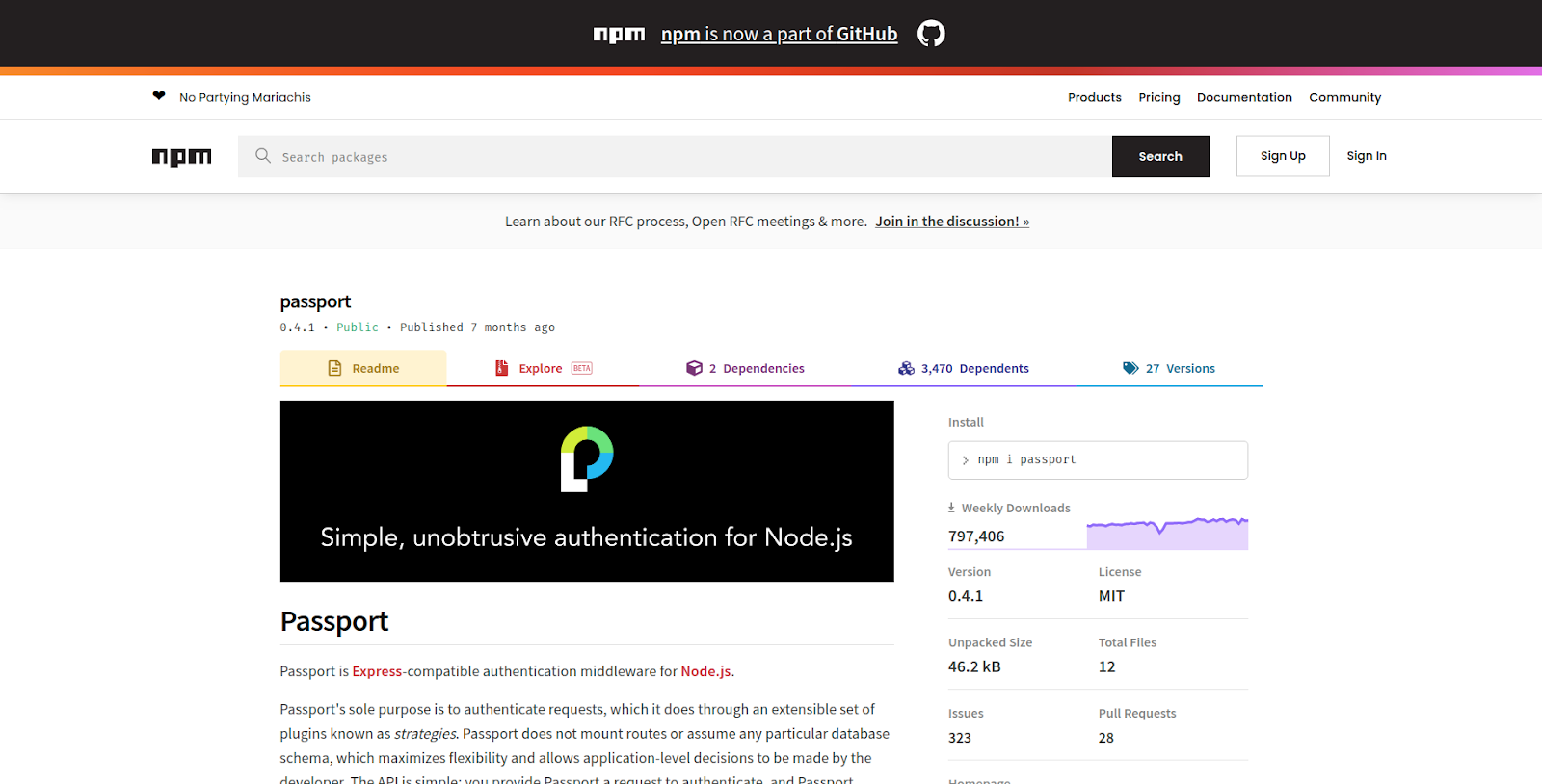Click the BETA badge beside Explore
The width and height of the screenshot is (1542, 784).
point(582,368)
